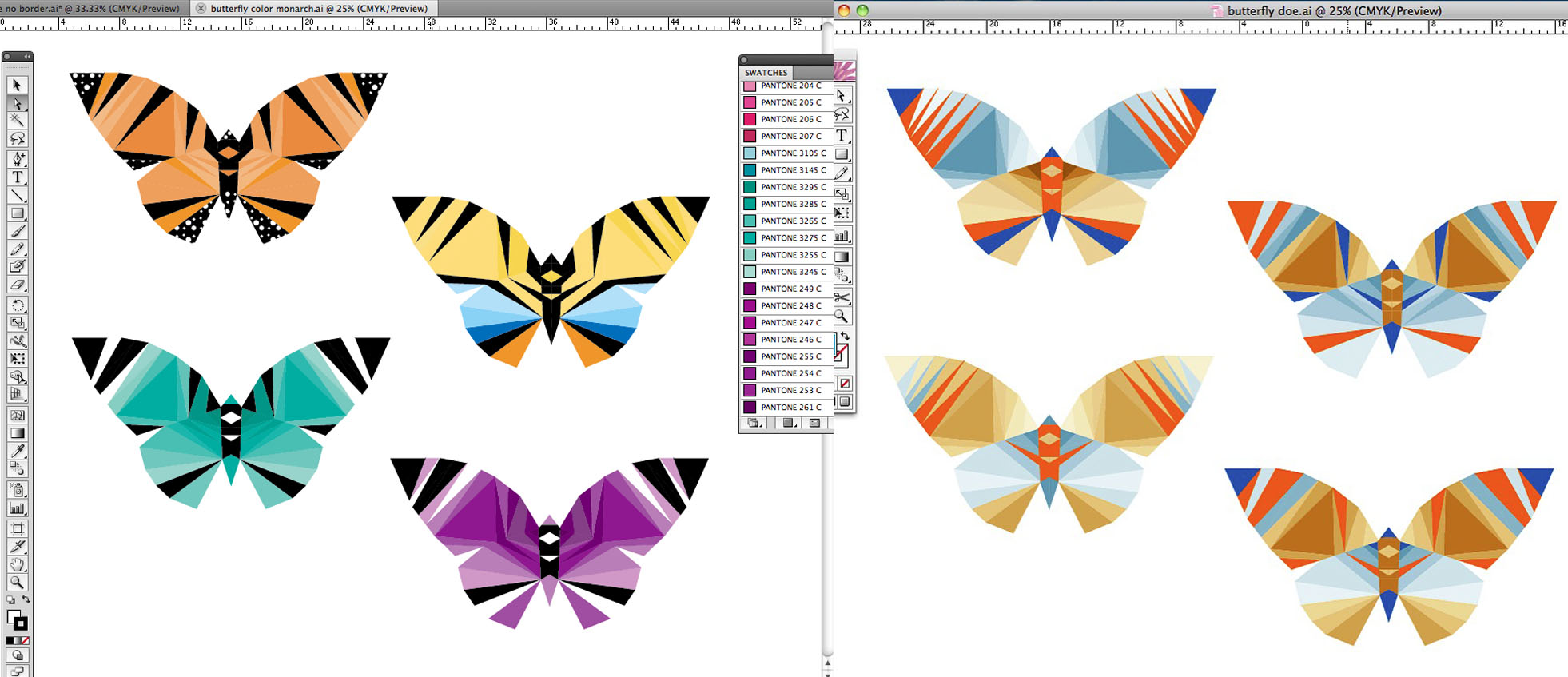
Task: Click the Swatch Options button
Action: click(x=814, y=424)
